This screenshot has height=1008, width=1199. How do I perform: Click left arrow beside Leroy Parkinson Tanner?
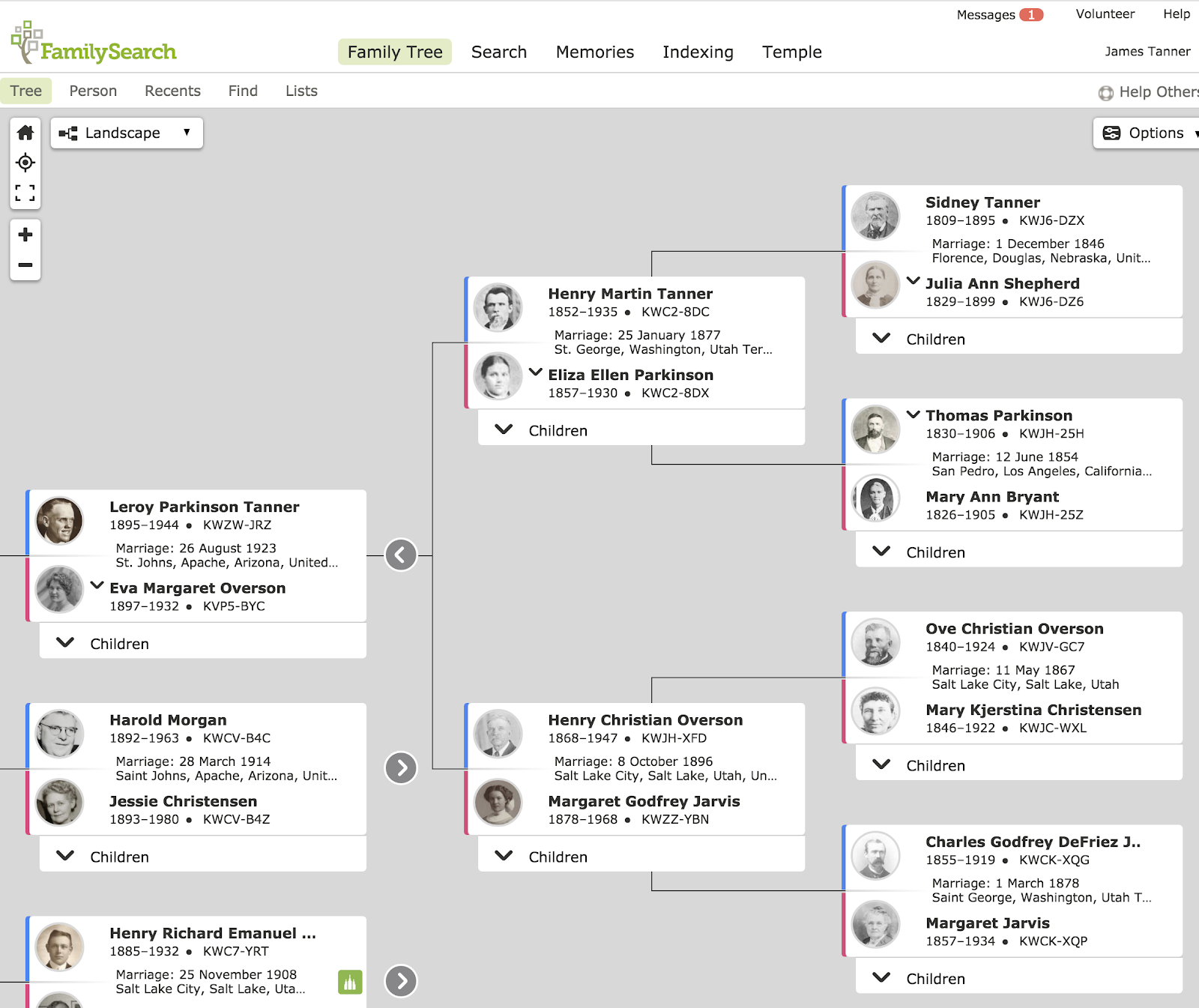(401, 555)
